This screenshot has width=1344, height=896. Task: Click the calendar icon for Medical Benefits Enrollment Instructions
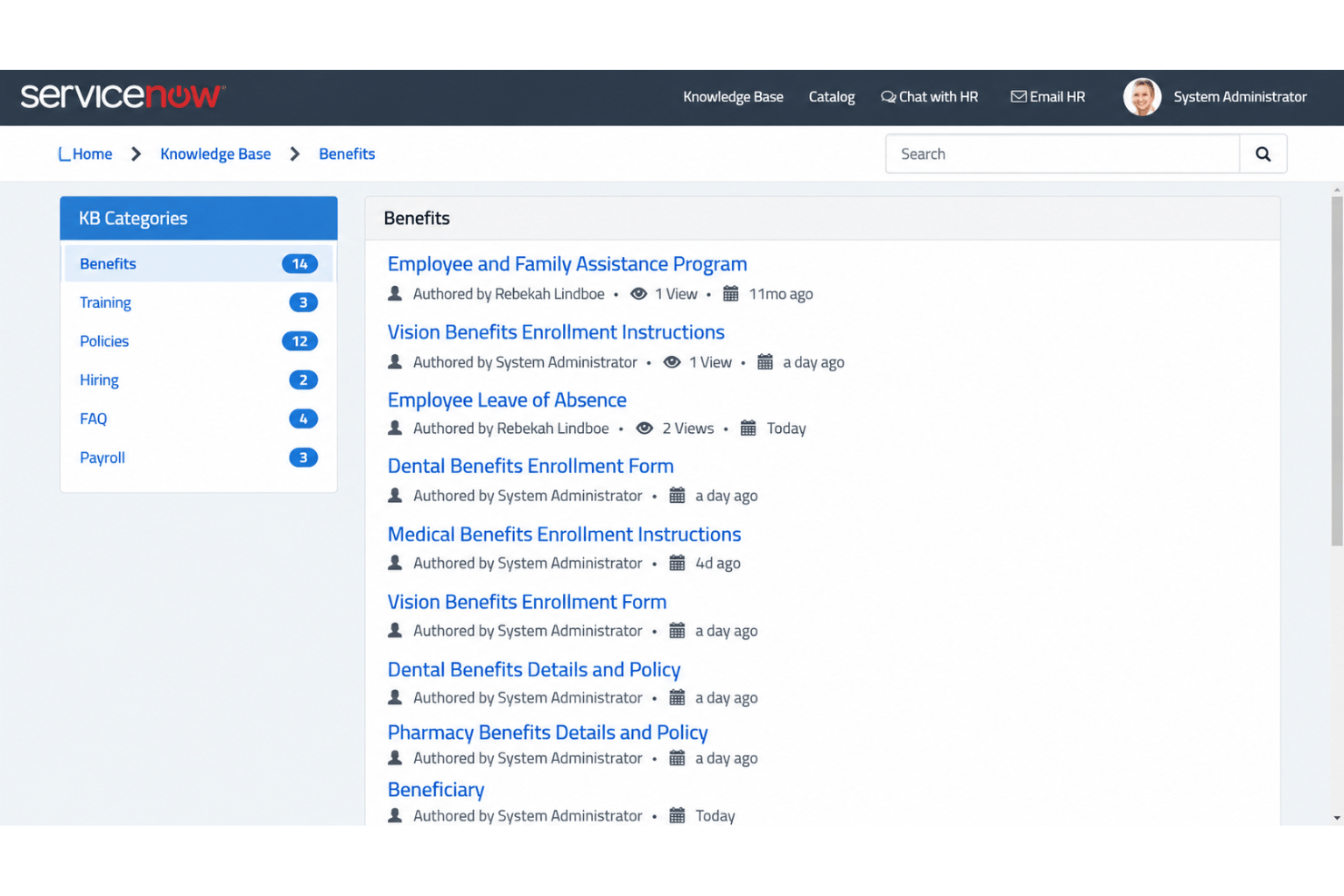[677, 563]
